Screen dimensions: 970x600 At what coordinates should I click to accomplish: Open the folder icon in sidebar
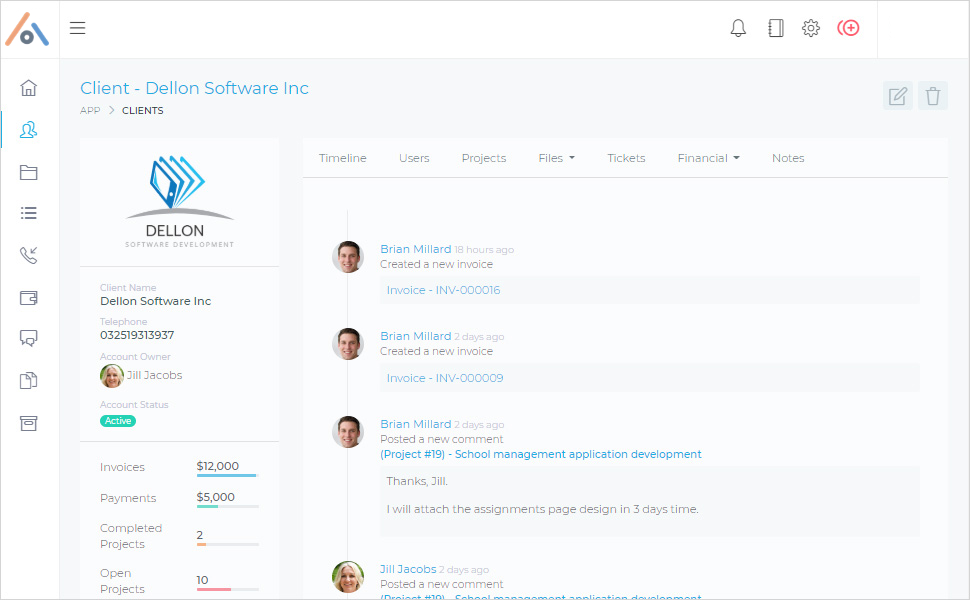pos(29,172)
